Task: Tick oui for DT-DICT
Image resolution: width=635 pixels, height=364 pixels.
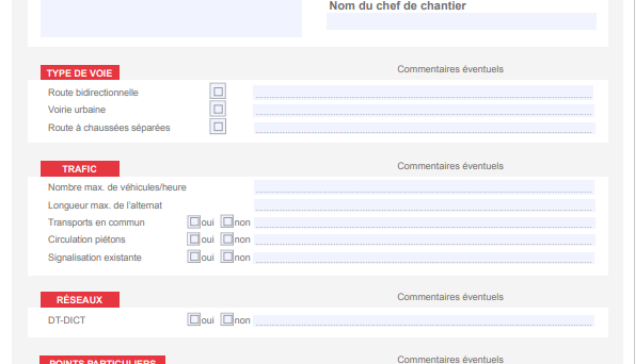Action: point(194,319)
